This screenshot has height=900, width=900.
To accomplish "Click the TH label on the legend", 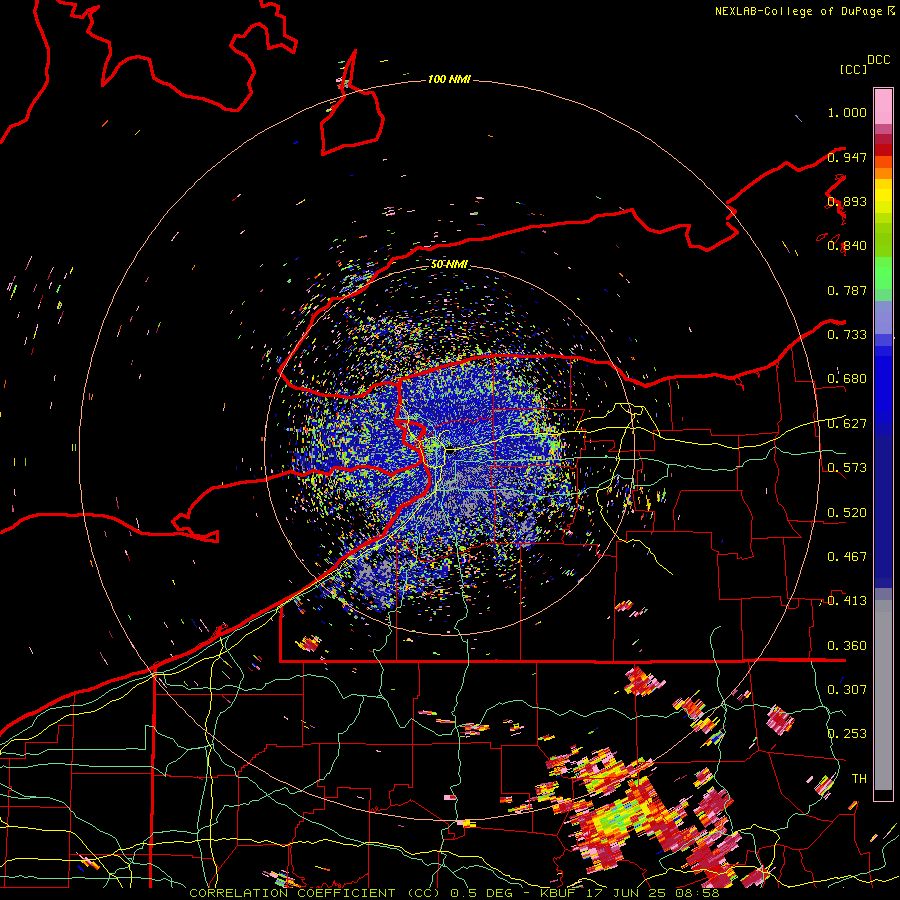I will pos(859,778).
